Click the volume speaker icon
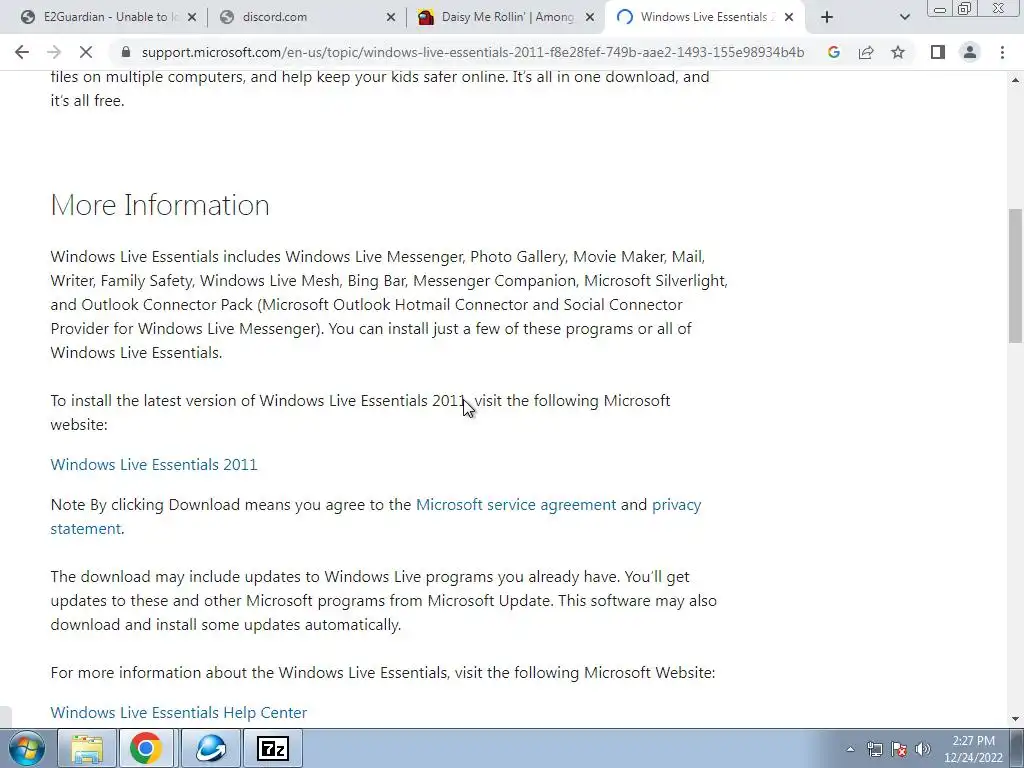 (x=923, y=749)
